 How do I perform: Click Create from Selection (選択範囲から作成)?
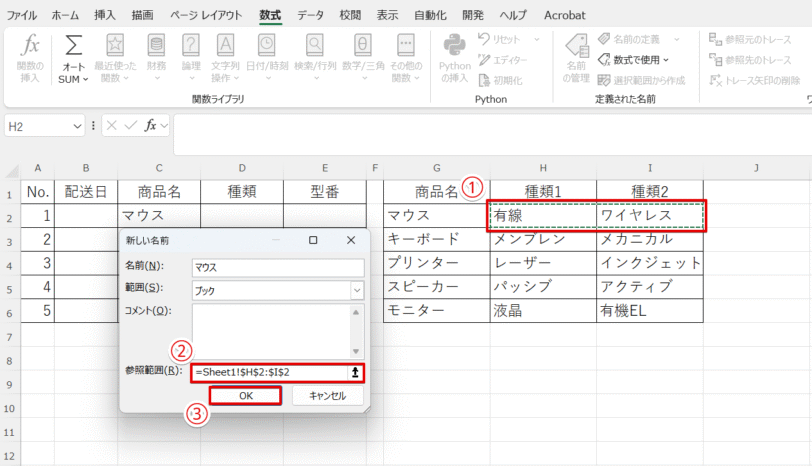tap(641, 80)
